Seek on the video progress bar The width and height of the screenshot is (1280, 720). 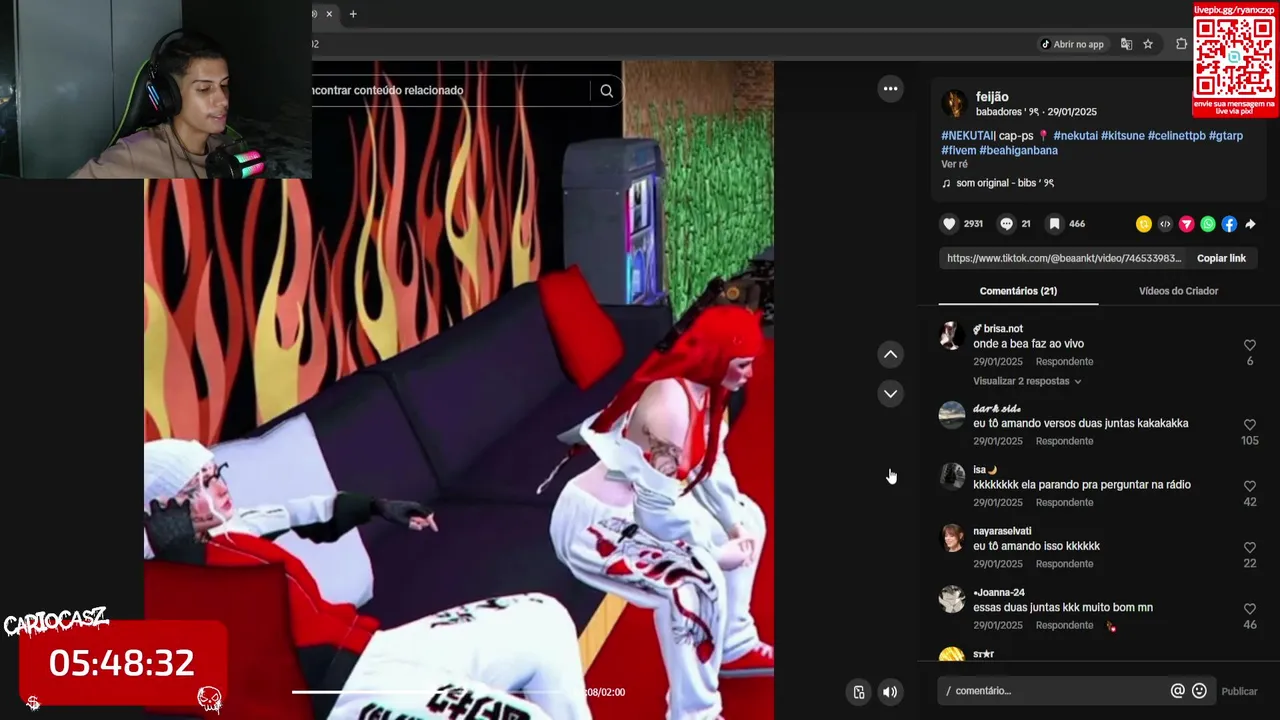435,692
